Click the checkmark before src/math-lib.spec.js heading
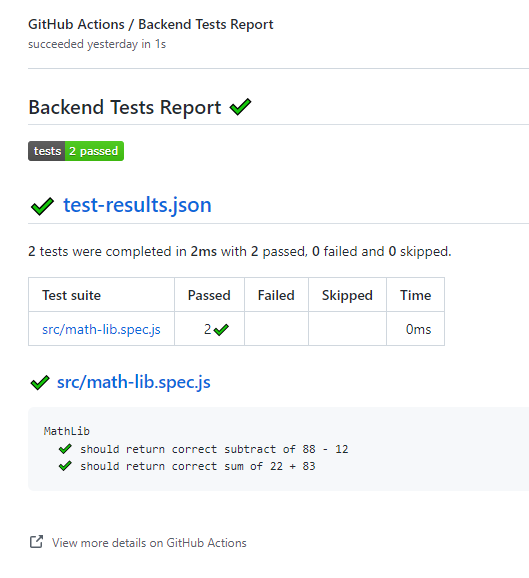Screen dimensions: 529x578 pyautogui.click(x=40, y=383)
